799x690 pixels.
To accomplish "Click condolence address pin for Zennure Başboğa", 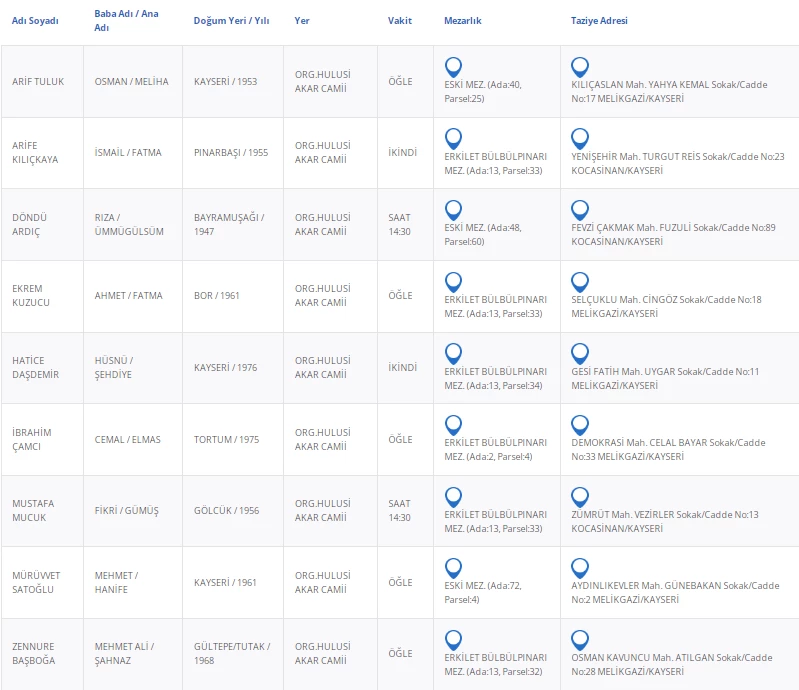I will pyautogui.click(x=579, y=639).
